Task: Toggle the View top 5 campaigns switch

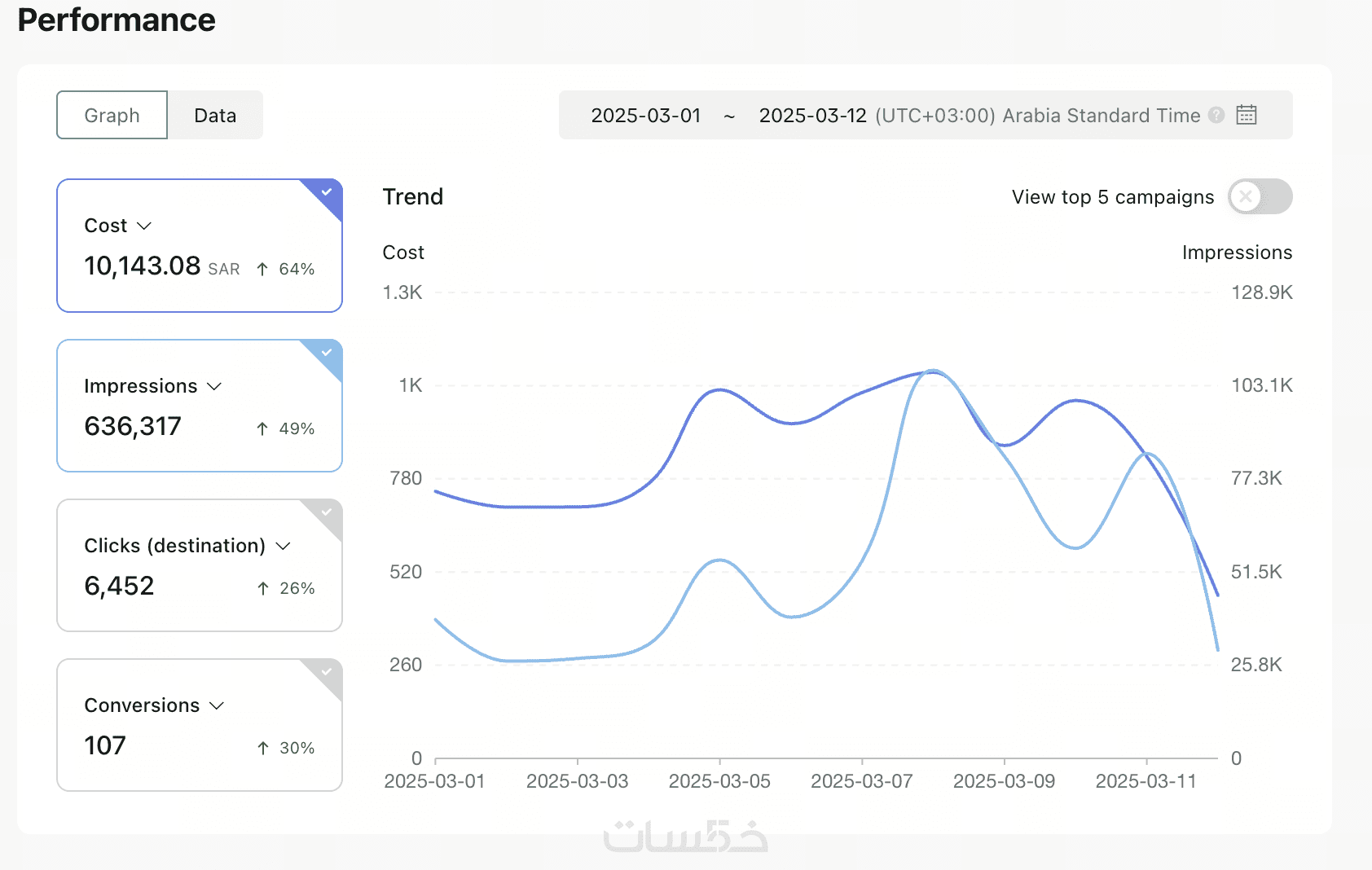Action: pos(1260,196)
